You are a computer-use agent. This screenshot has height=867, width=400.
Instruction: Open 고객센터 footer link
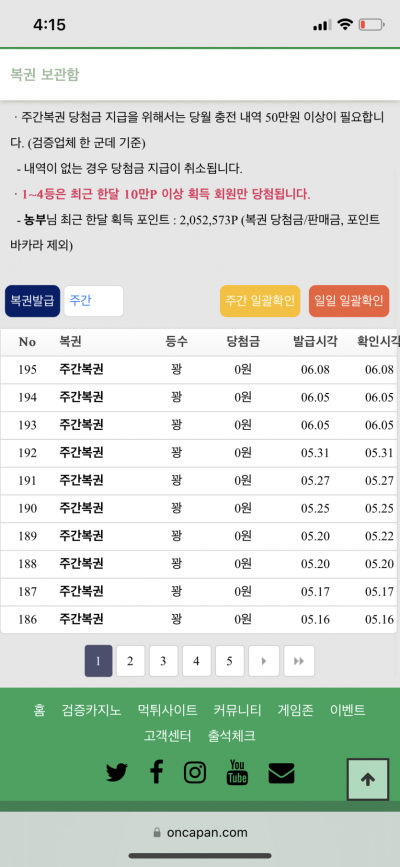pos(168,736)
